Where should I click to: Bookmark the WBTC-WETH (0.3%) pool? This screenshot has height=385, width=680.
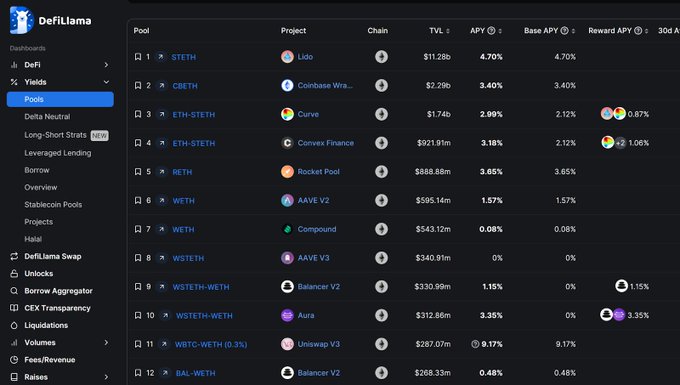pos(138,344)
